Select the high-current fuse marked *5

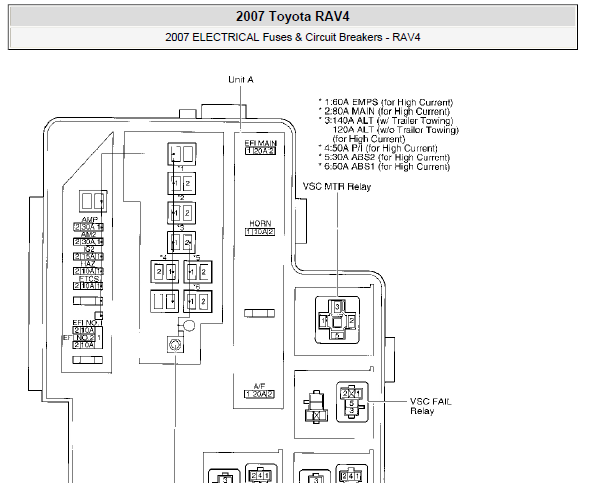tap(198, 272)
